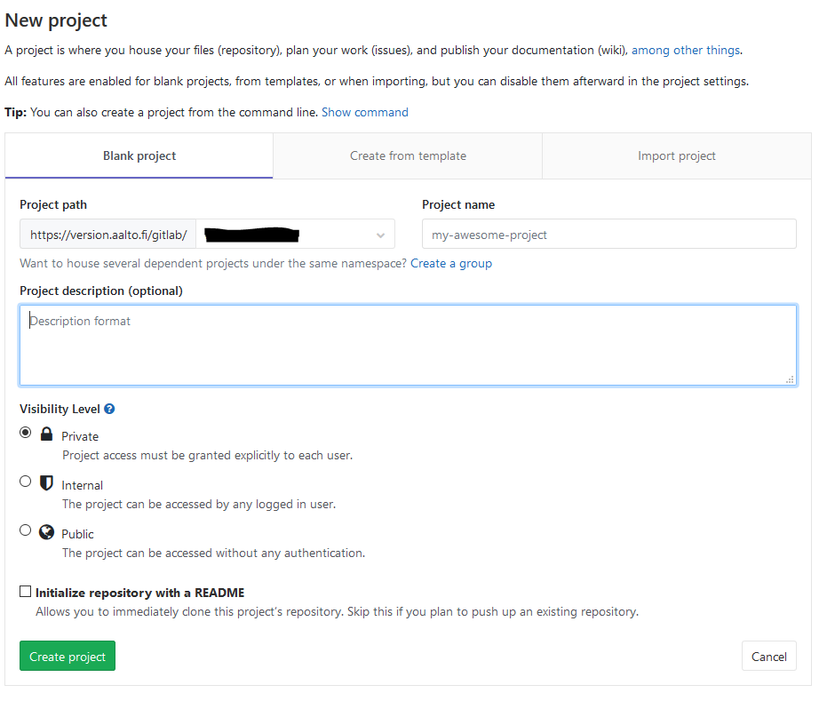
Task: Click the Visibility Level help question-mark icon
Action: [x=110, y=409]
